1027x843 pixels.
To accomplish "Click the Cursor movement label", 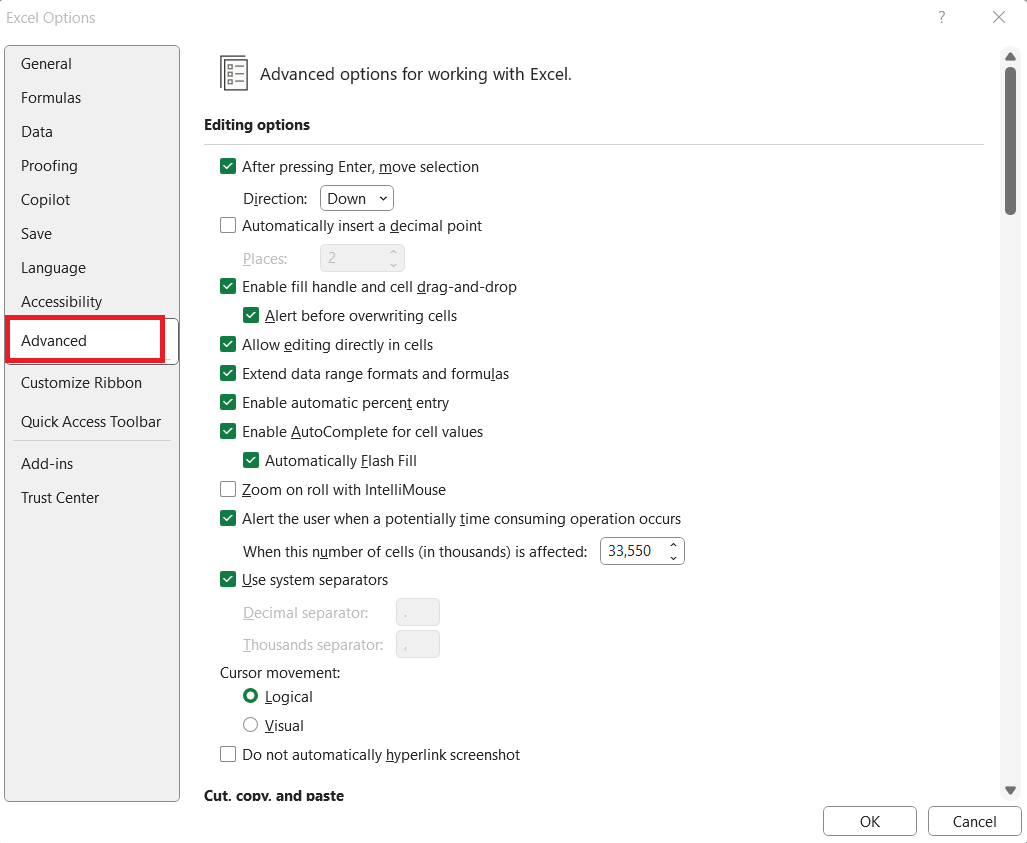I will (280, 673).
